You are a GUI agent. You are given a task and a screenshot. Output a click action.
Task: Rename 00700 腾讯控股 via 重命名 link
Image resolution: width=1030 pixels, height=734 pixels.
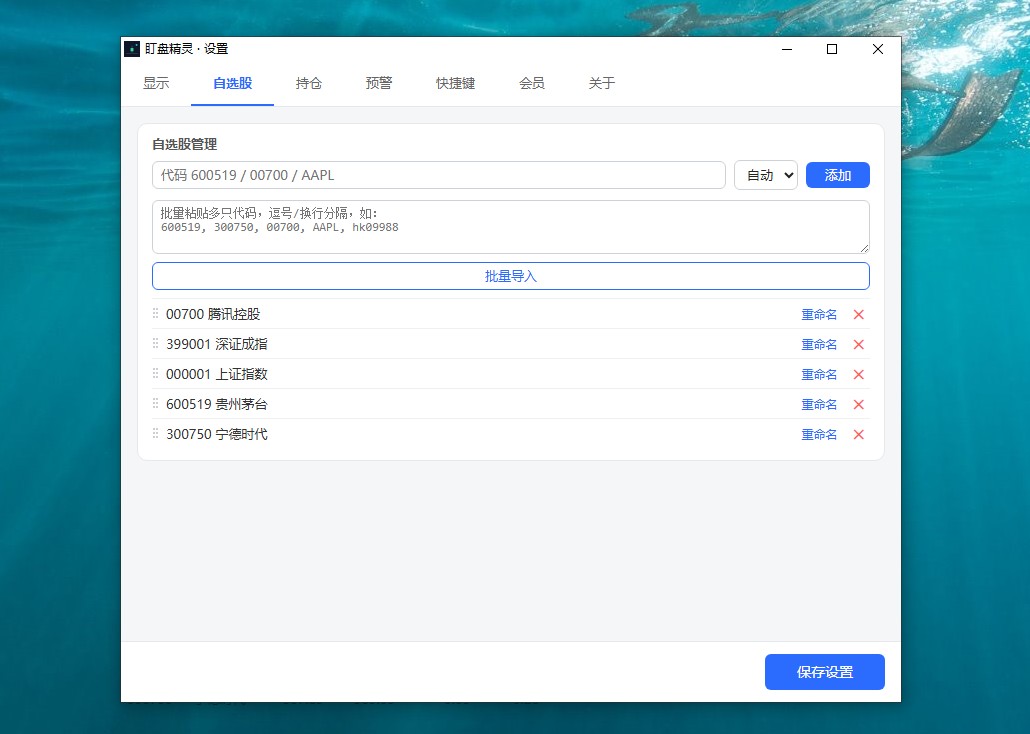[x=819, y=315]
